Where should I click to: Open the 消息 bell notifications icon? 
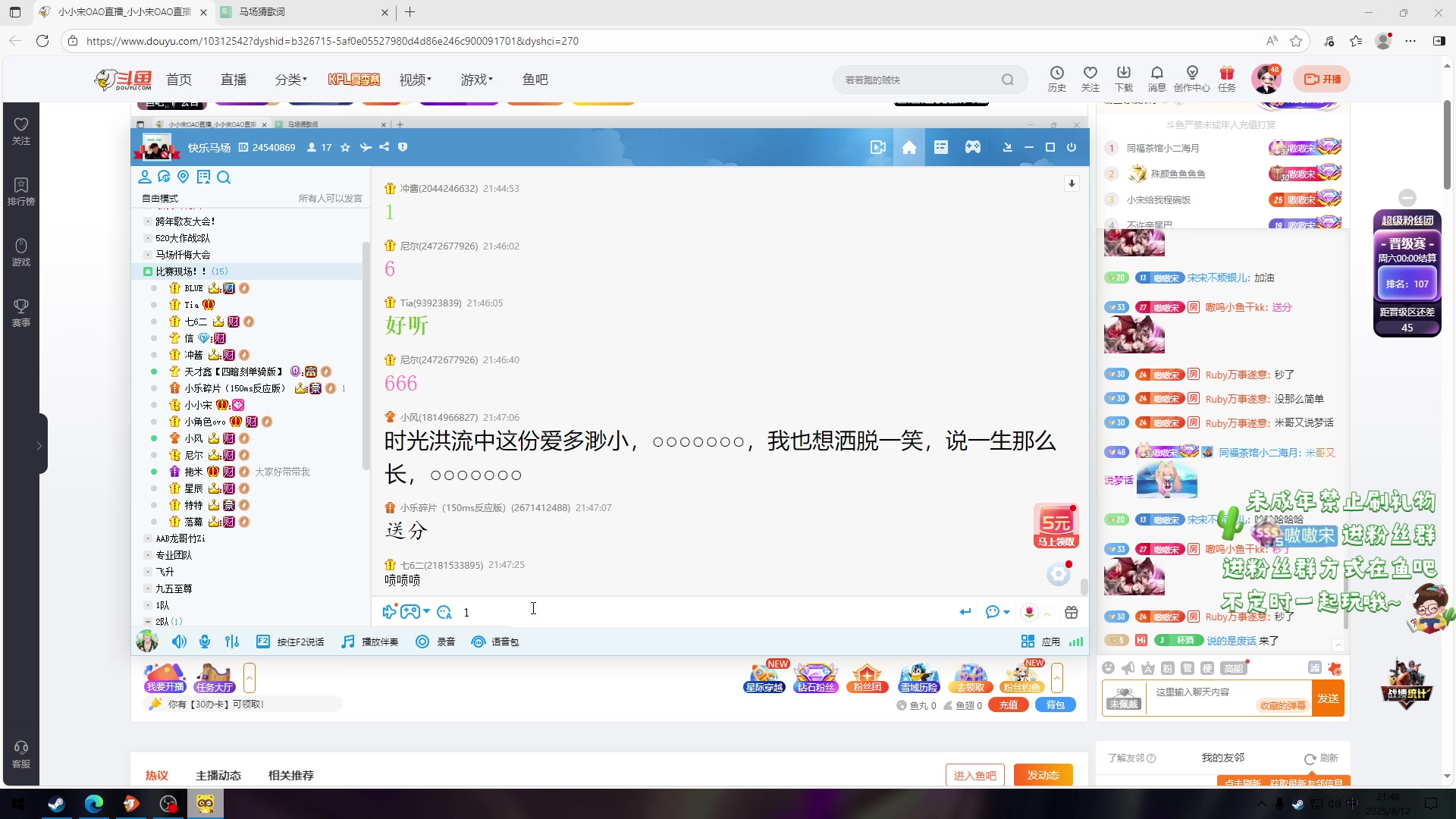(x=1156, y=79)
